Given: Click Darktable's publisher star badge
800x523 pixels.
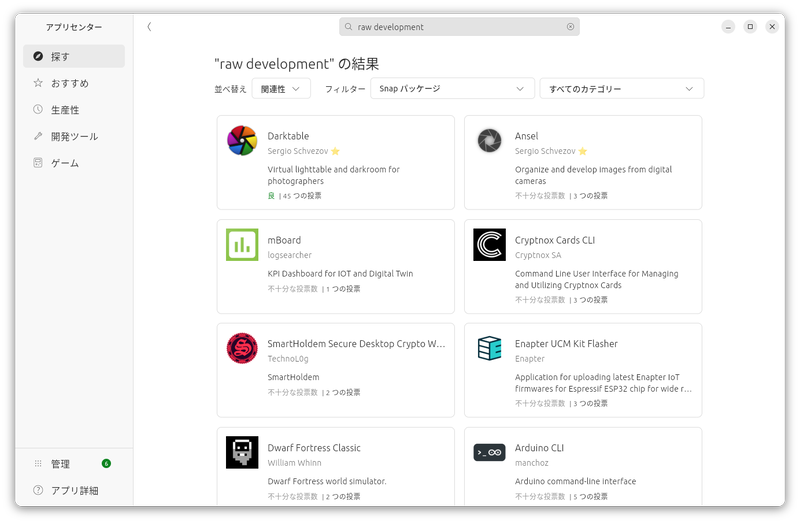Looking at the screenshot, I should coord(335,151).
